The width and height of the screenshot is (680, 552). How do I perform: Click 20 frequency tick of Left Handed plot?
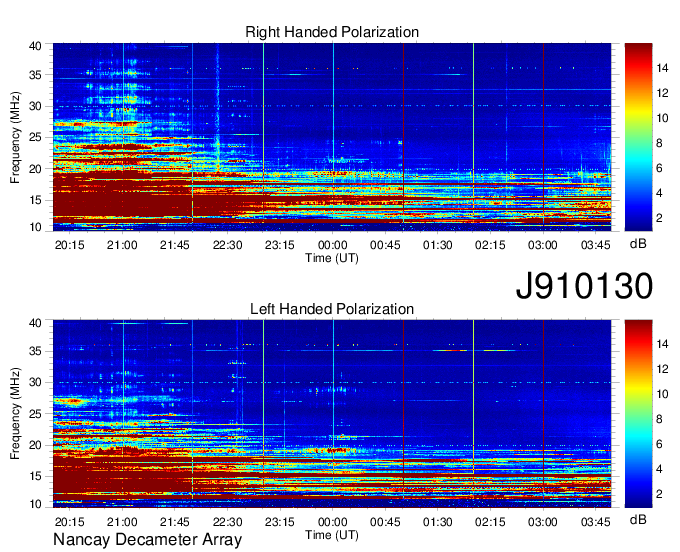[36, 445]
